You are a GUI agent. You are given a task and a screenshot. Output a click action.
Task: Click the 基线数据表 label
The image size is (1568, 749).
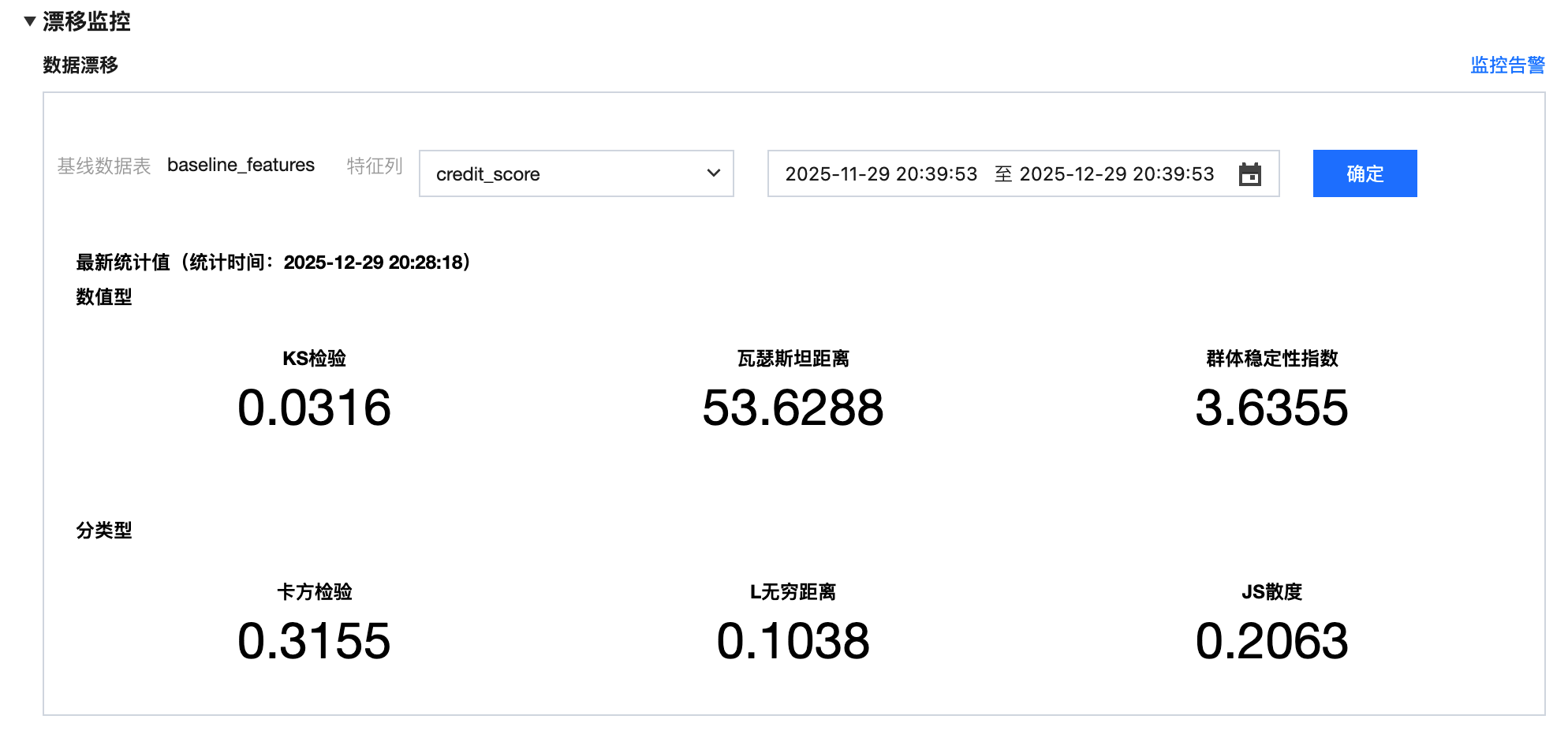[104, 166]
